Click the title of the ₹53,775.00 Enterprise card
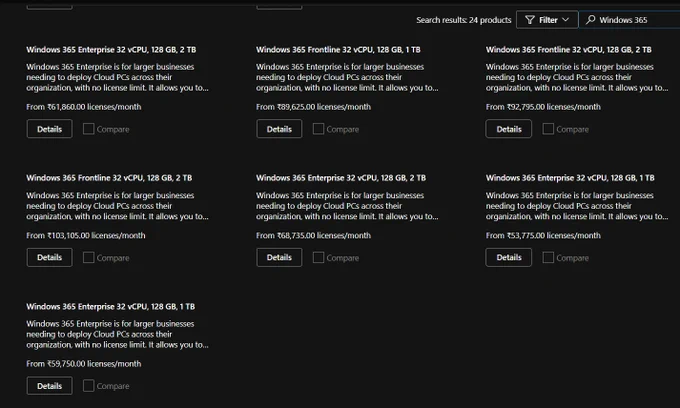This screenshot has height=408, width=680. 570,178
